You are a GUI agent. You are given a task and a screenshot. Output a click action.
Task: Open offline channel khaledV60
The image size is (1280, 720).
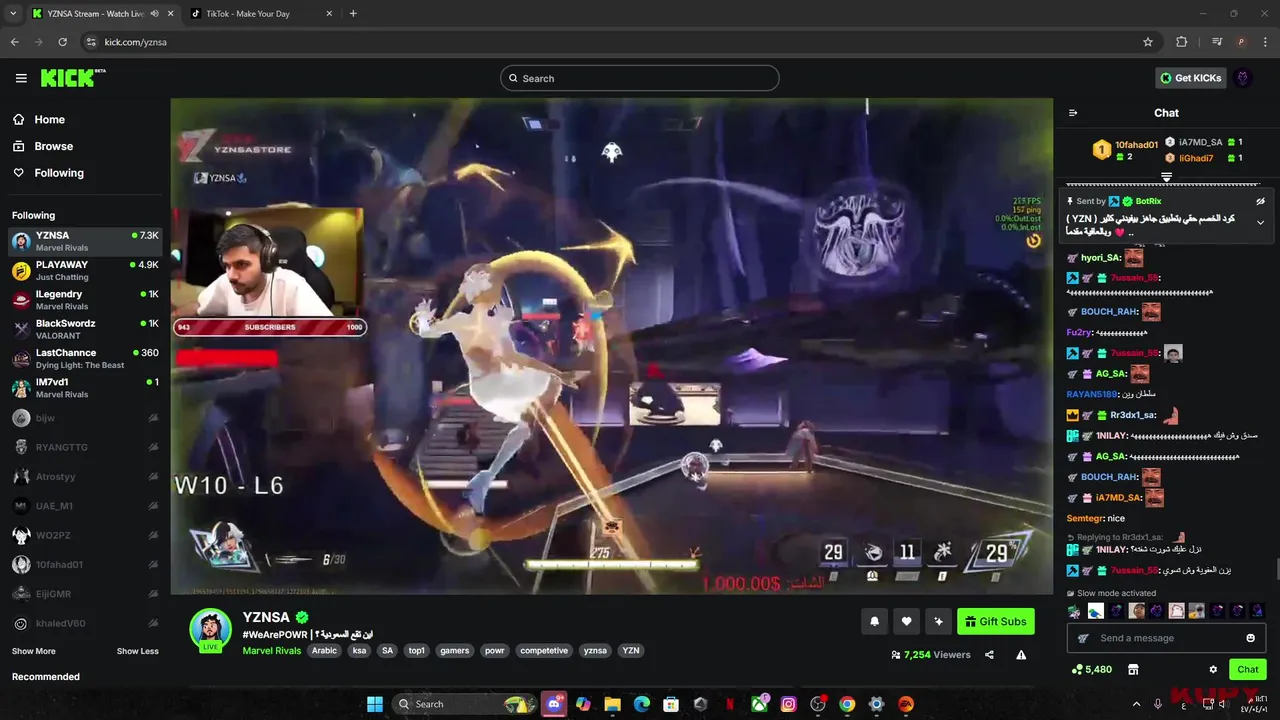(x=85, y=623)
